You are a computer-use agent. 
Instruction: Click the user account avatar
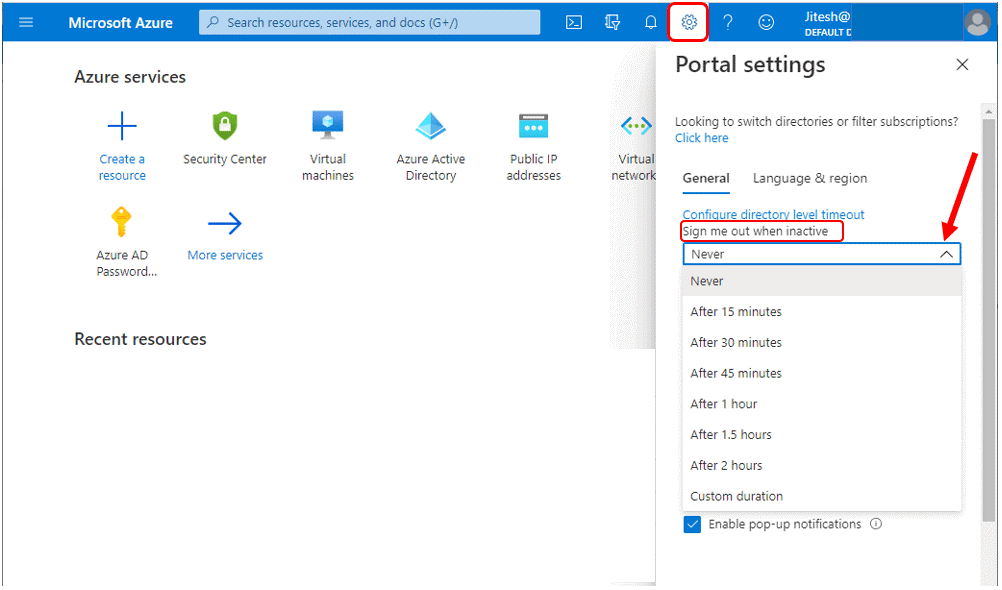[977, 23]
